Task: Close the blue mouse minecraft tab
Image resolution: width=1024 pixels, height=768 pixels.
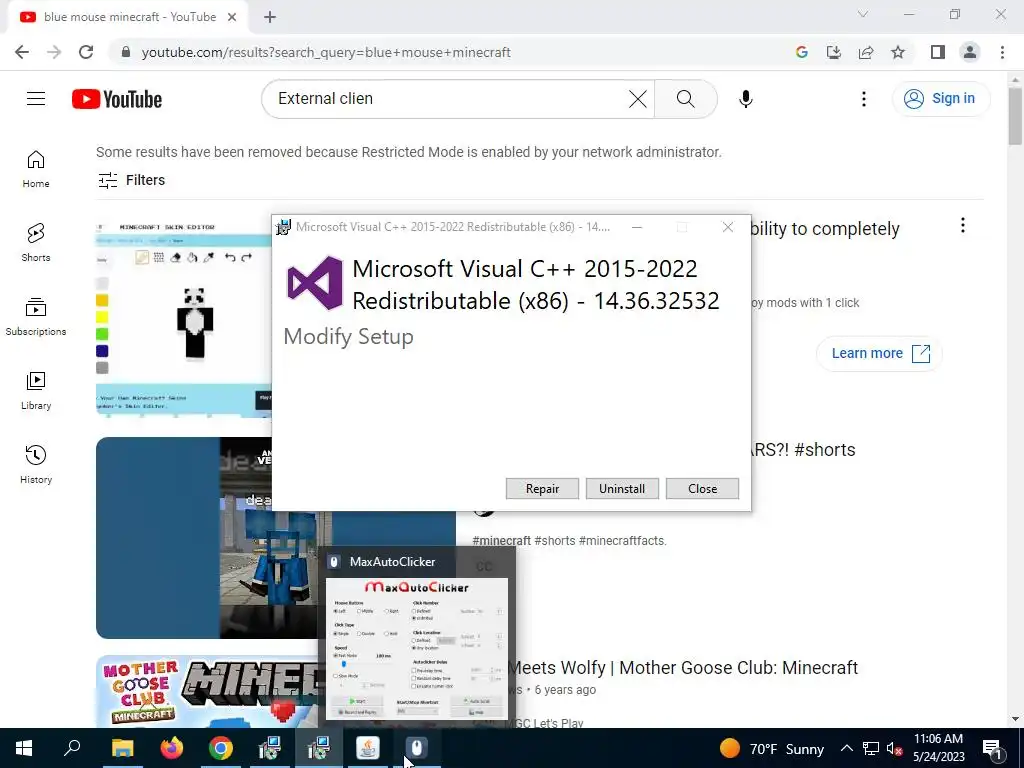Action: pos(232,17)
